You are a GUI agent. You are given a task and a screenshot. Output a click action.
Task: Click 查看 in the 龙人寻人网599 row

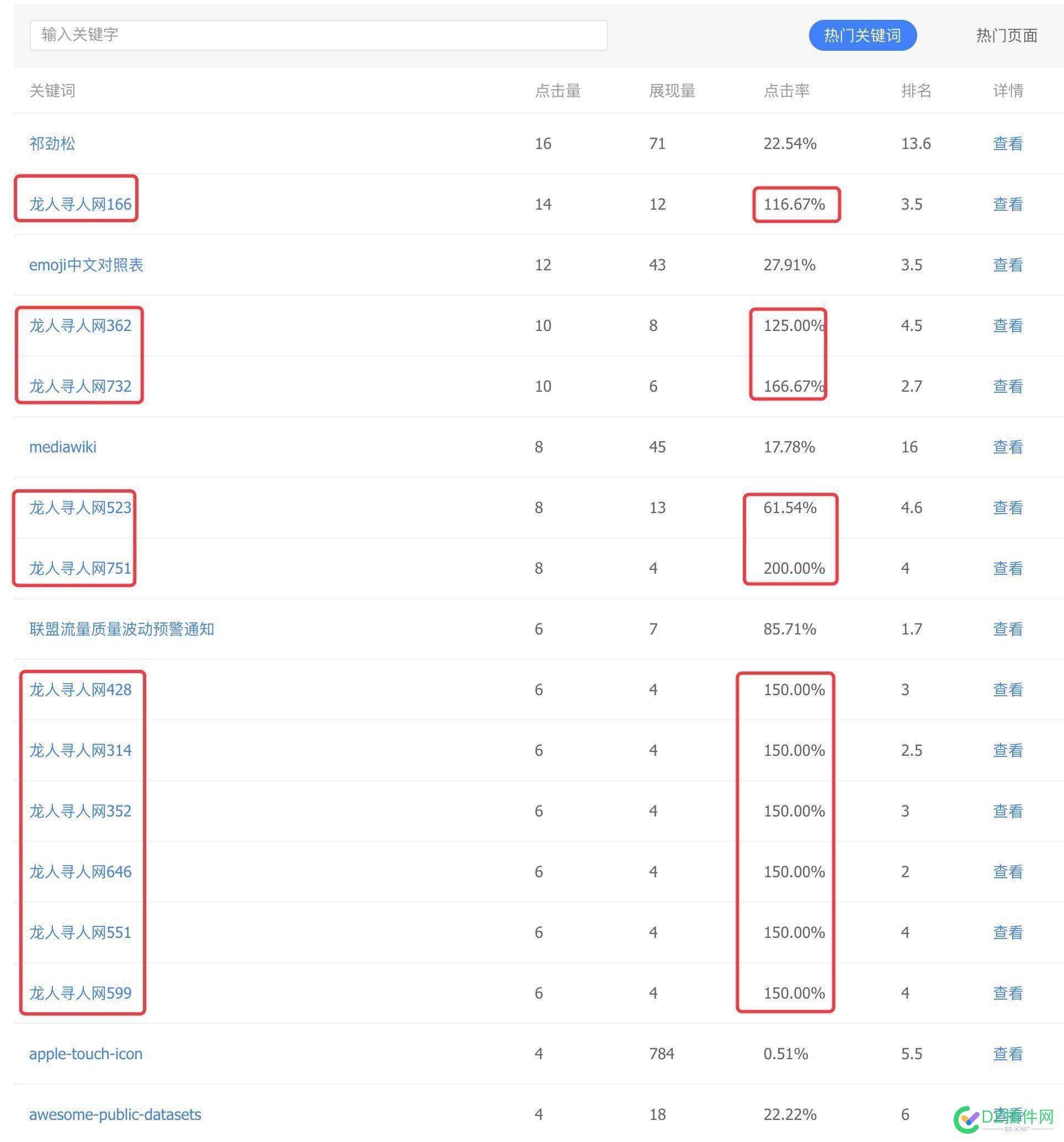[1007, 993]
